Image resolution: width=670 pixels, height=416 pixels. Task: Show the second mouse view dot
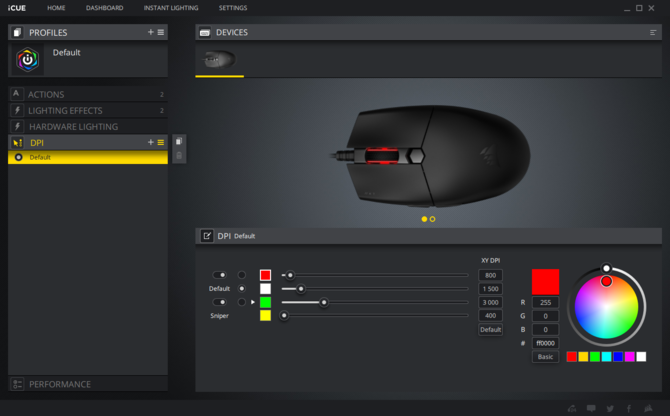pyautogui.click(x=432, y=219)
